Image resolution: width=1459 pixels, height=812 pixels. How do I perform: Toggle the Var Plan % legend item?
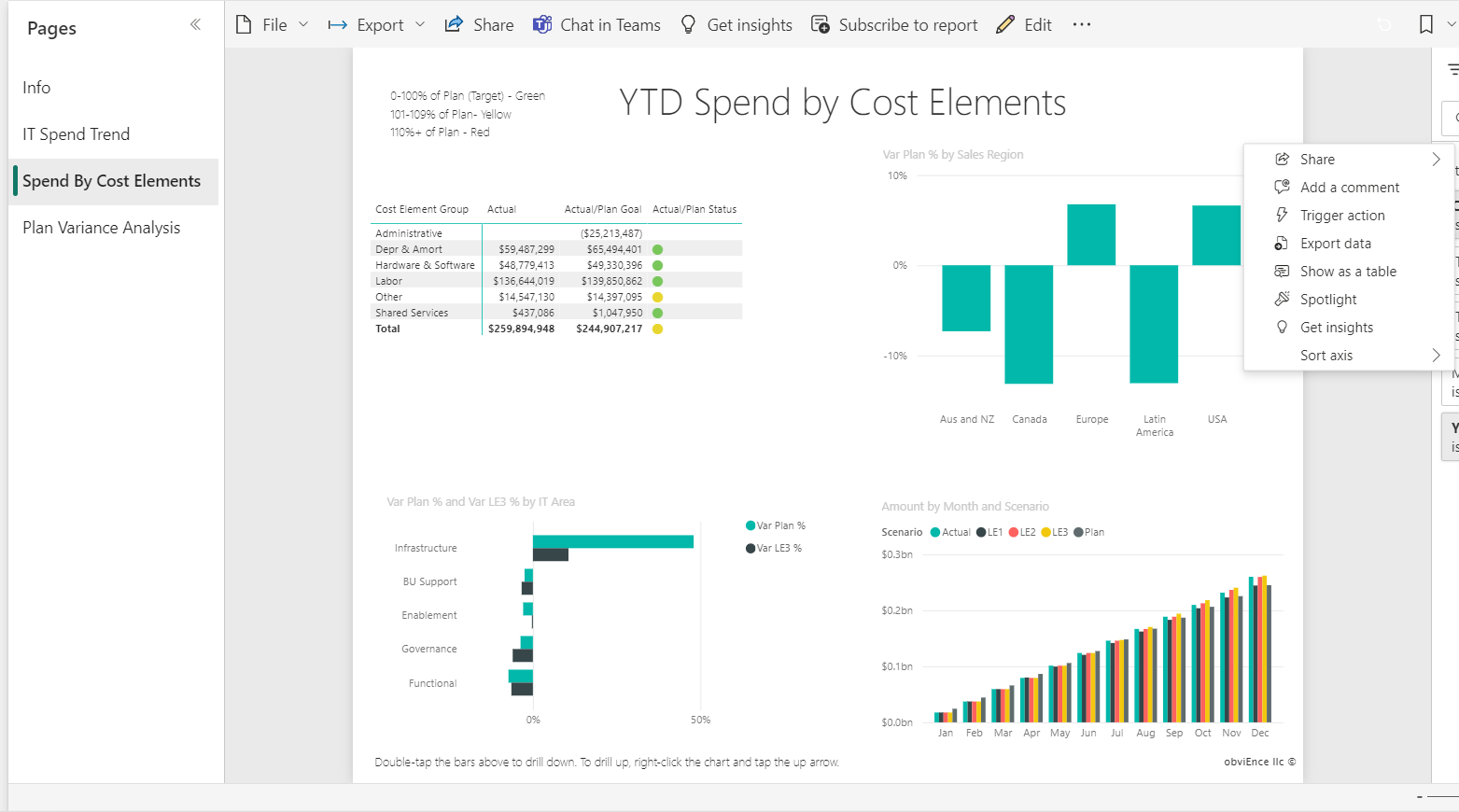(776, 525)
